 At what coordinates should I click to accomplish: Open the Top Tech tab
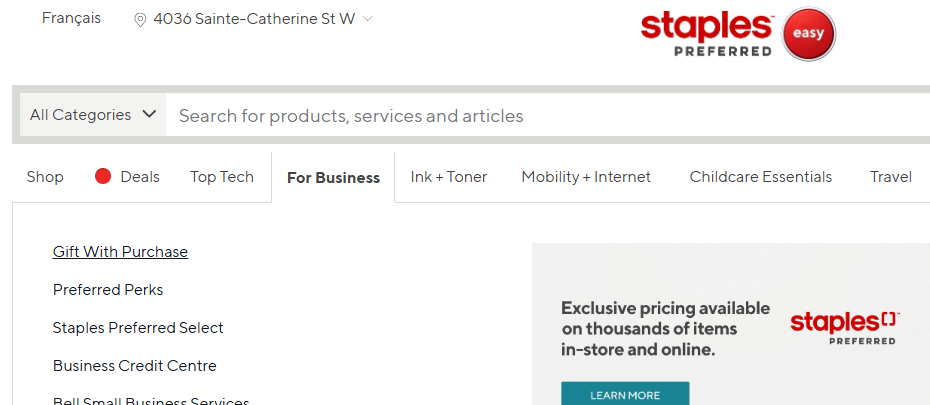tap(222, 177)
